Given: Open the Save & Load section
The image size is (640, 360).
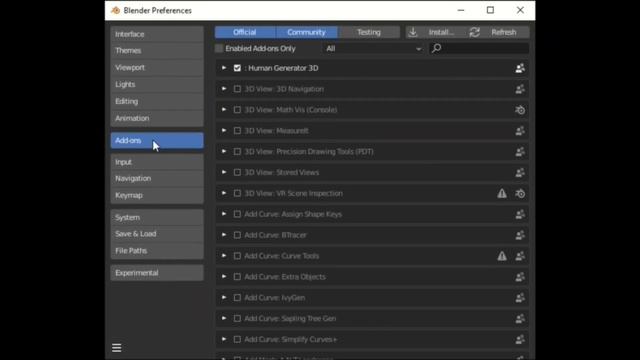Looking at the screenshot, I should pyautogui.click(x=157, y=234).
